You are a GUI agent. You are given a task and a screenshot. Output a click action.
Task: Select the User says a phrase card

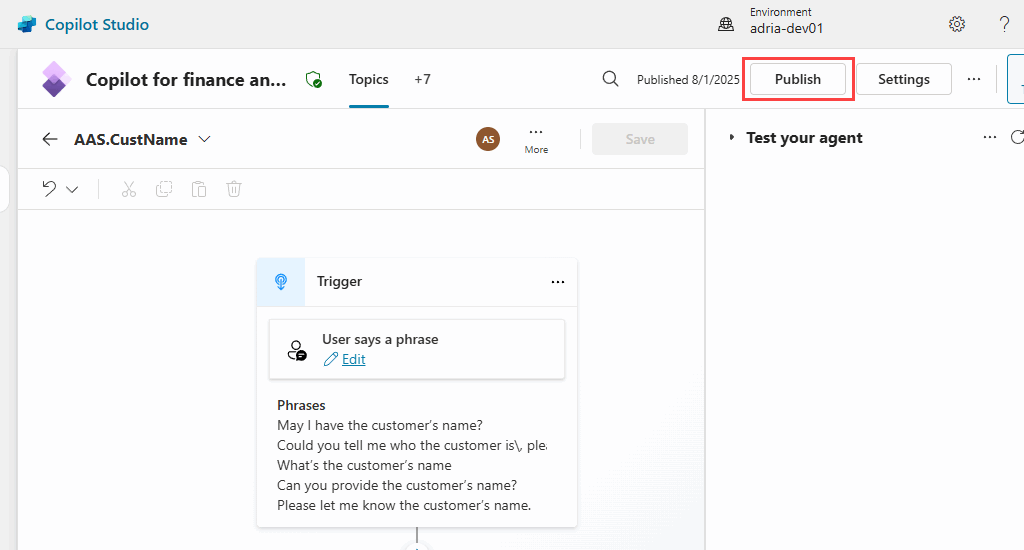pos(417,349)
